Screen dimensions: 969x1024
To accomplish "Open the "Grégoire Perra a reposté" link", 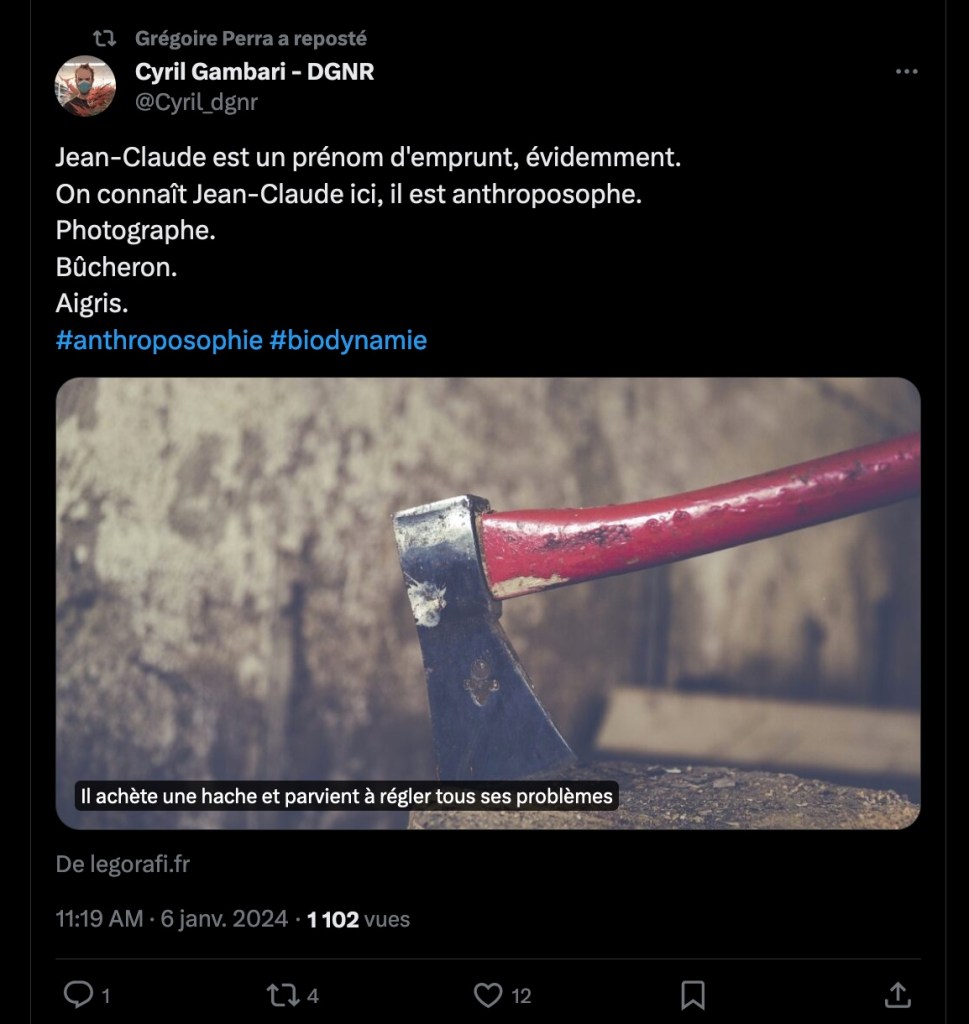I will pos(251,39).
